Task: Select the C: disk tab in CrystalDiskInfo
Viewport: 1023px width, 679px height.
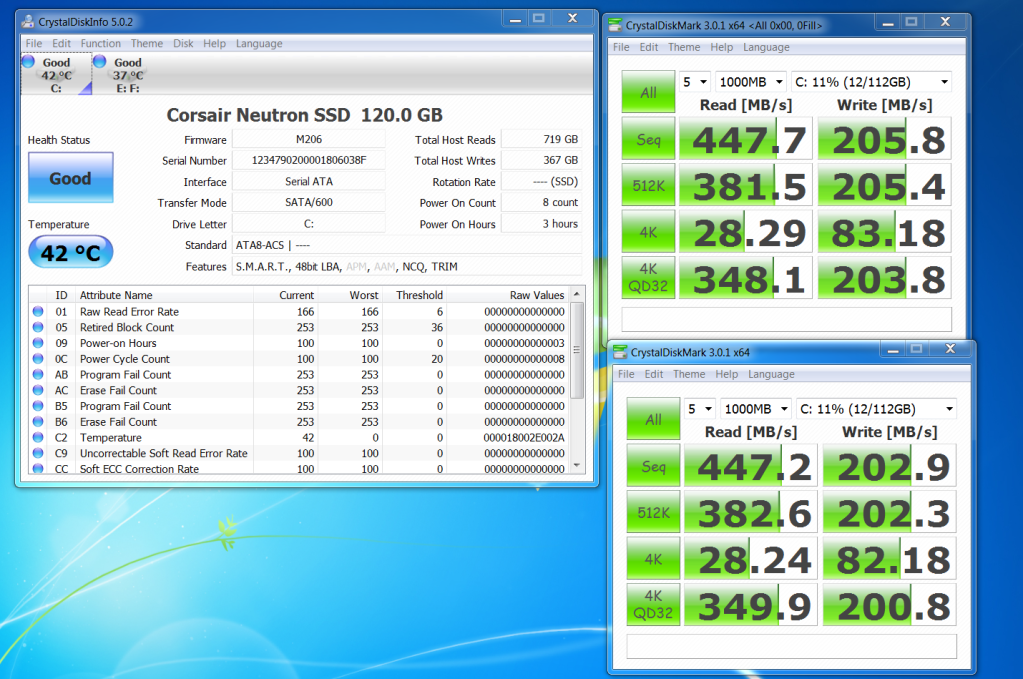Action: [x=56, y=74]
